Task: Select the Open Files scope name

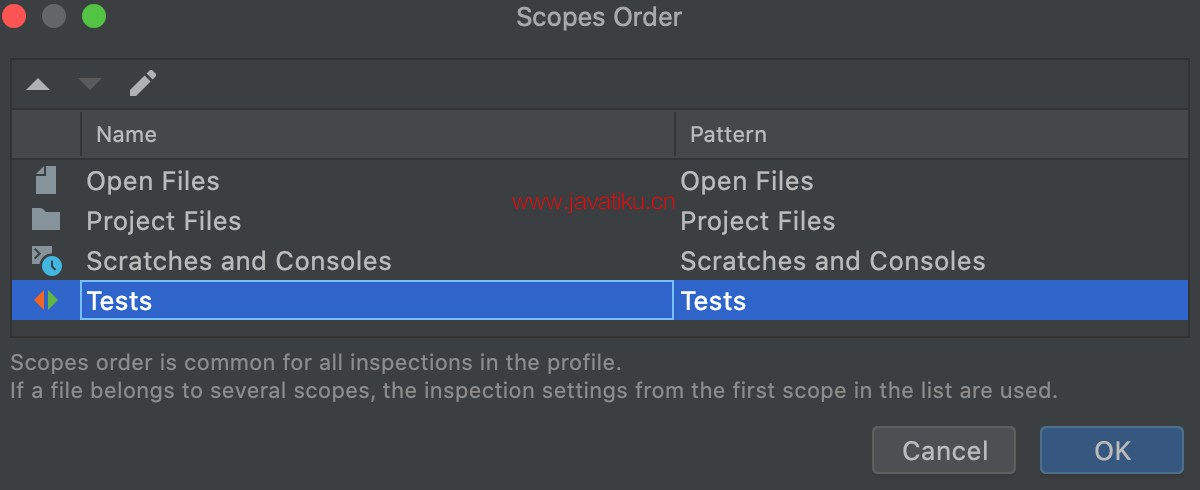Action: [x=153, y=181]
